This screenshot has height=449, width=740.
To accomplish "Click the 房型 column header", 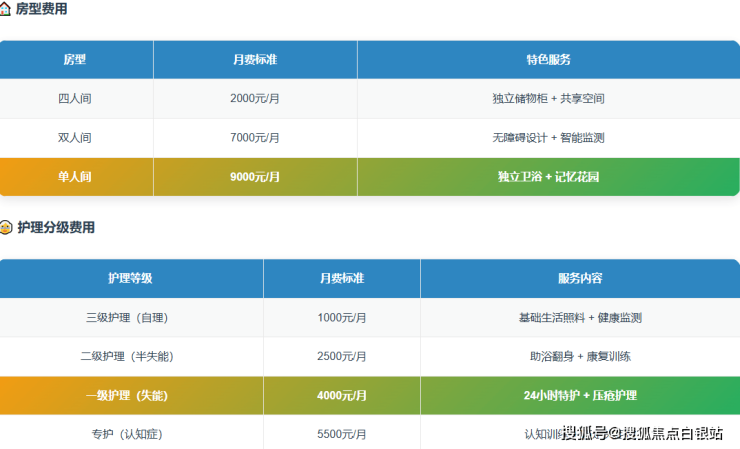I will pyautogui.click(x=75, y=60).
